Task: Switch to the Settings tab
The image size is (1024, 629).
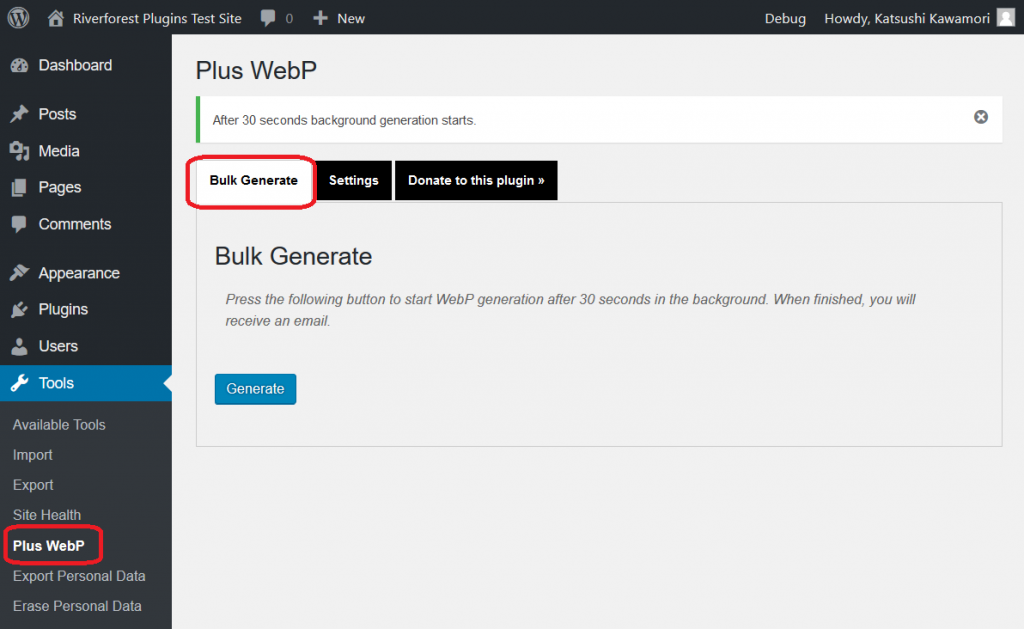Action: coord(354,181)
